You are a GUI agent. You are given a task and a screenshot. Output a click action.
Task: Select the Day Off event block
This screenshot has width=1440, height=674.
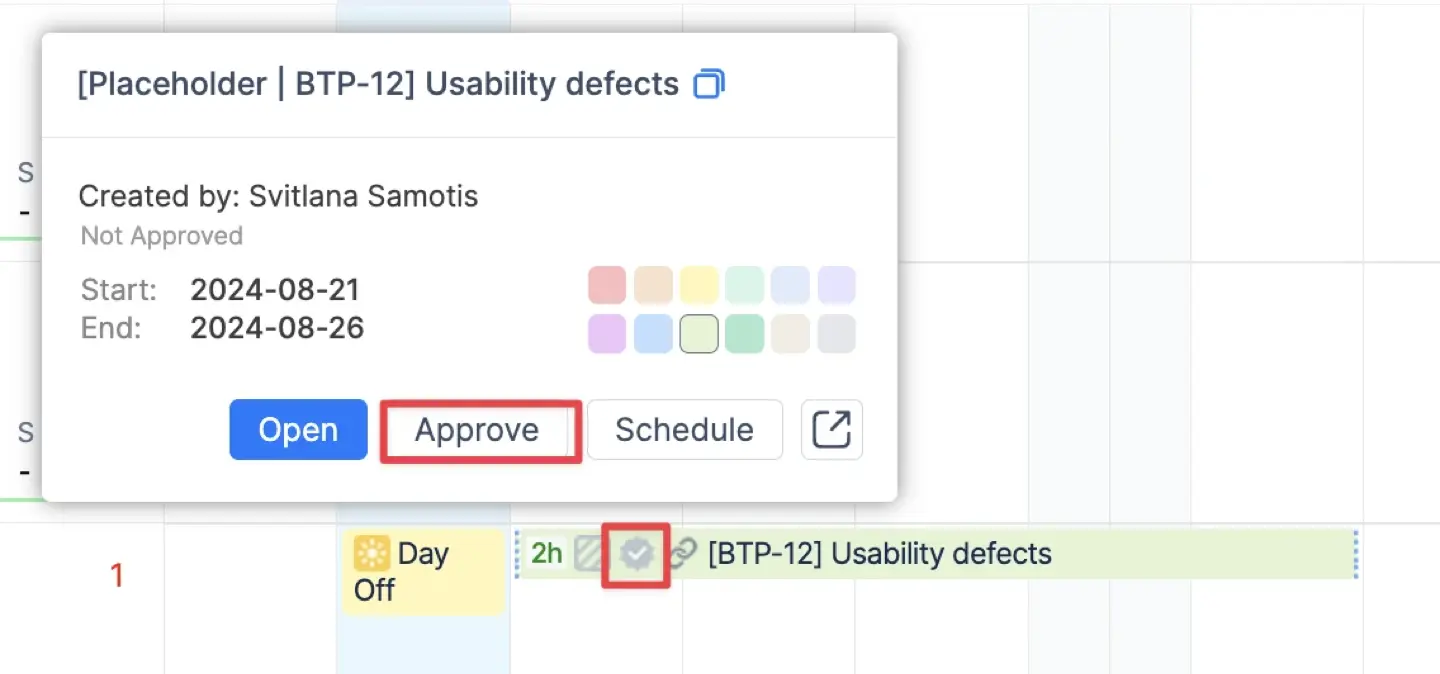[x=423, y=571]
